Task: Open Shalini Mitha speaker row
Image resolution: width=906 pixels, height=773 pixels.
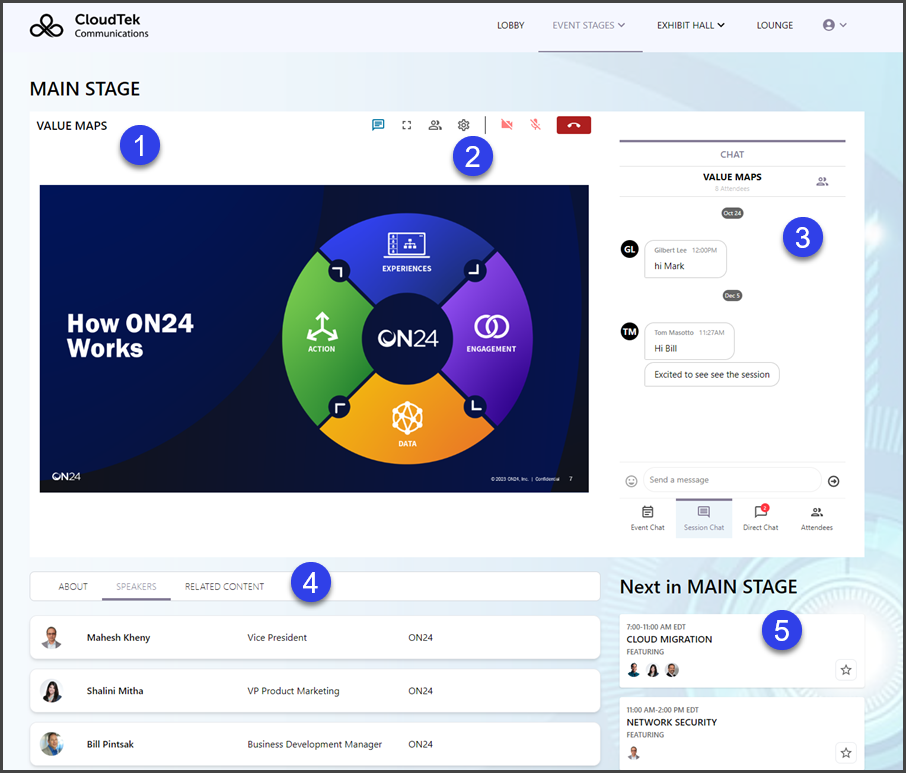Action: coord(315,690)
